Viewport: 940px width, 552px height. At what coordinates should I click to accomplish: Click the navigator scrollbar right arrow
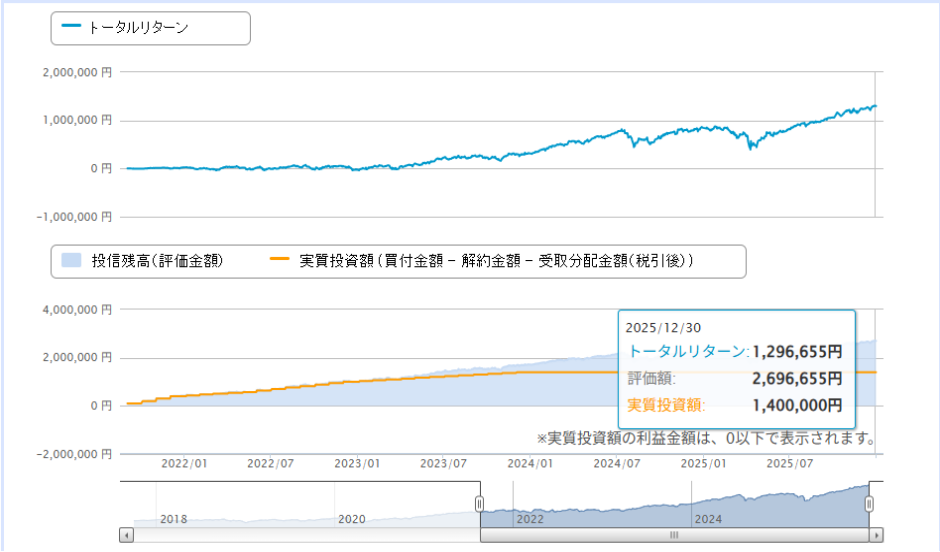pos(876,535)
